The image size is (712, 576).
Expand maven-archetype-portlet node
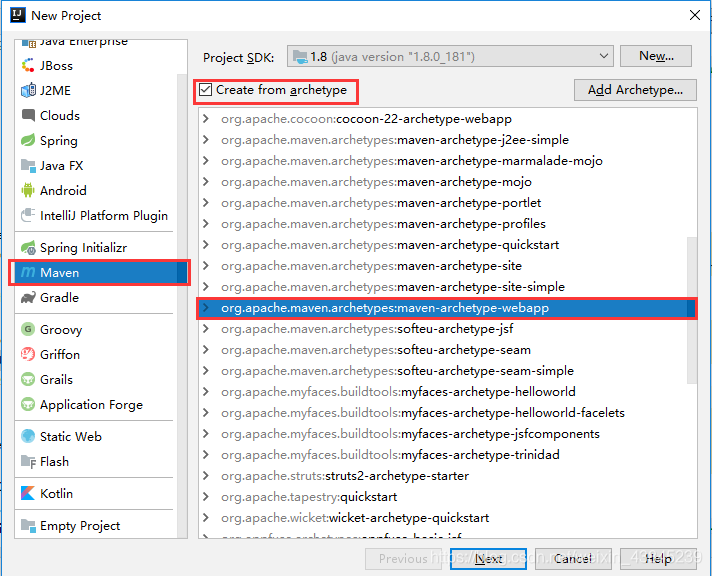[x=206, y=203]
